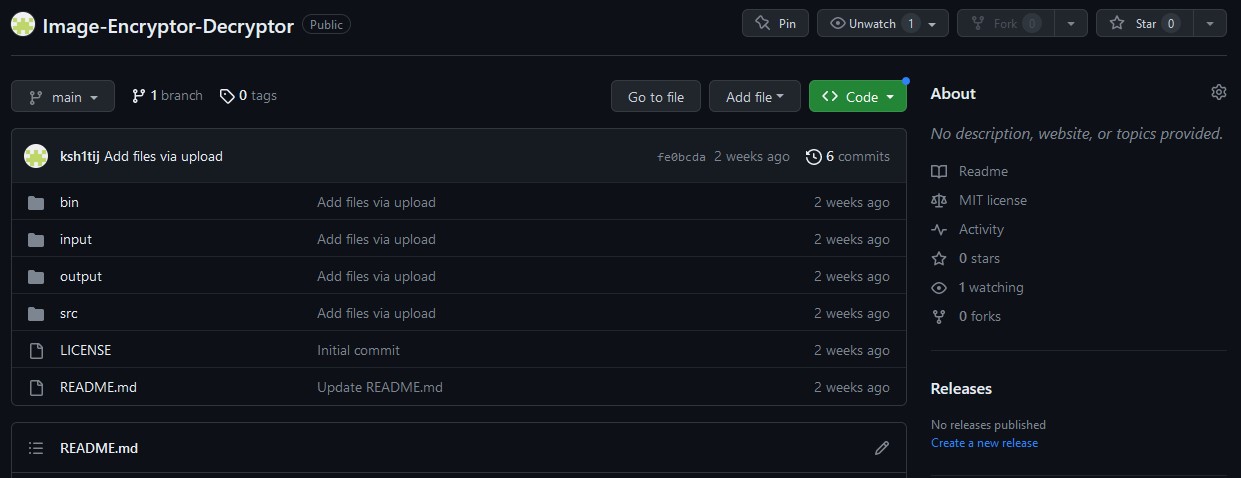Open the bin folder
1241x478 pixels.
pos(69,202)
